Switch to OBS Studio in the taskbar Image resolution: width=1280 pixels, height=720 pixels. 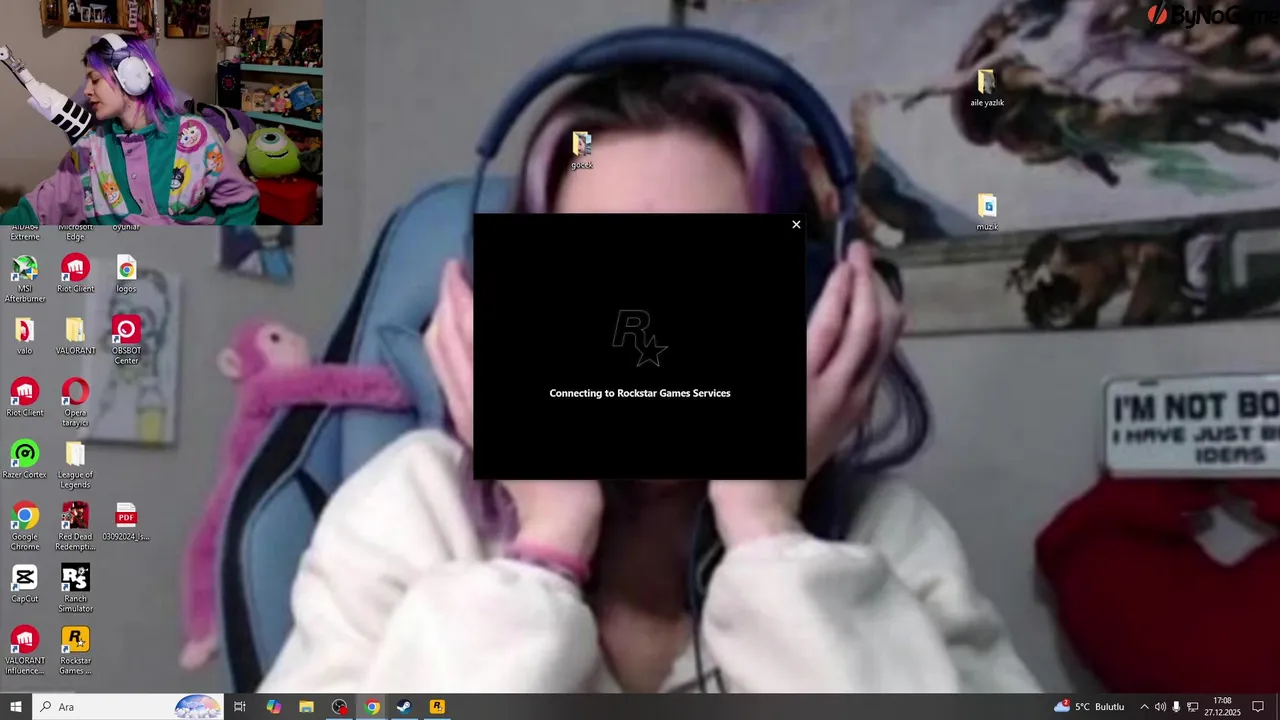pyautogui.click(x=339, y=707)
